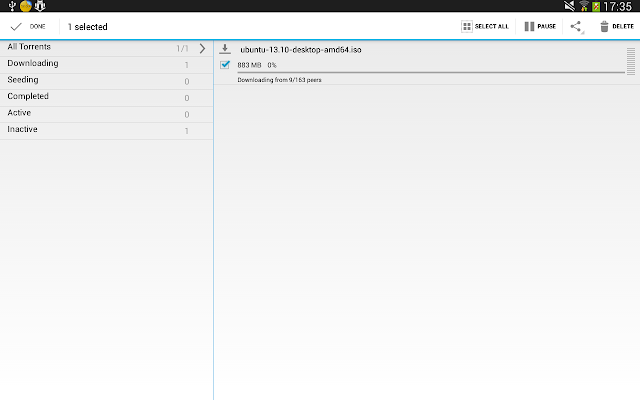The width and height of the screenshot is (640, 400).
Task: Tap "Downloading from 9/163 peers" status text
Action: click(279, 80)
